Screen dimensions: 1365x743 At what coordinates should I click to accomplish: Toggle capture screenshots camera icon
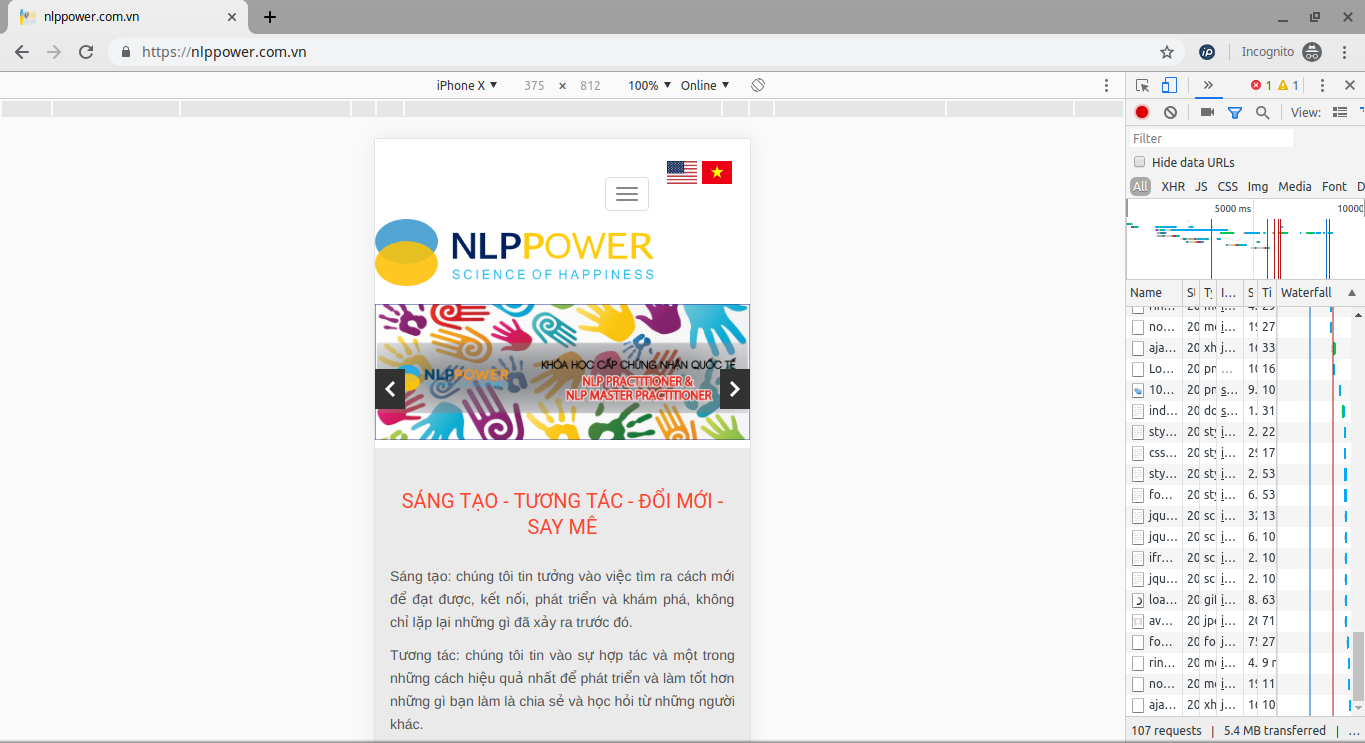click(x=1207, y=112)
